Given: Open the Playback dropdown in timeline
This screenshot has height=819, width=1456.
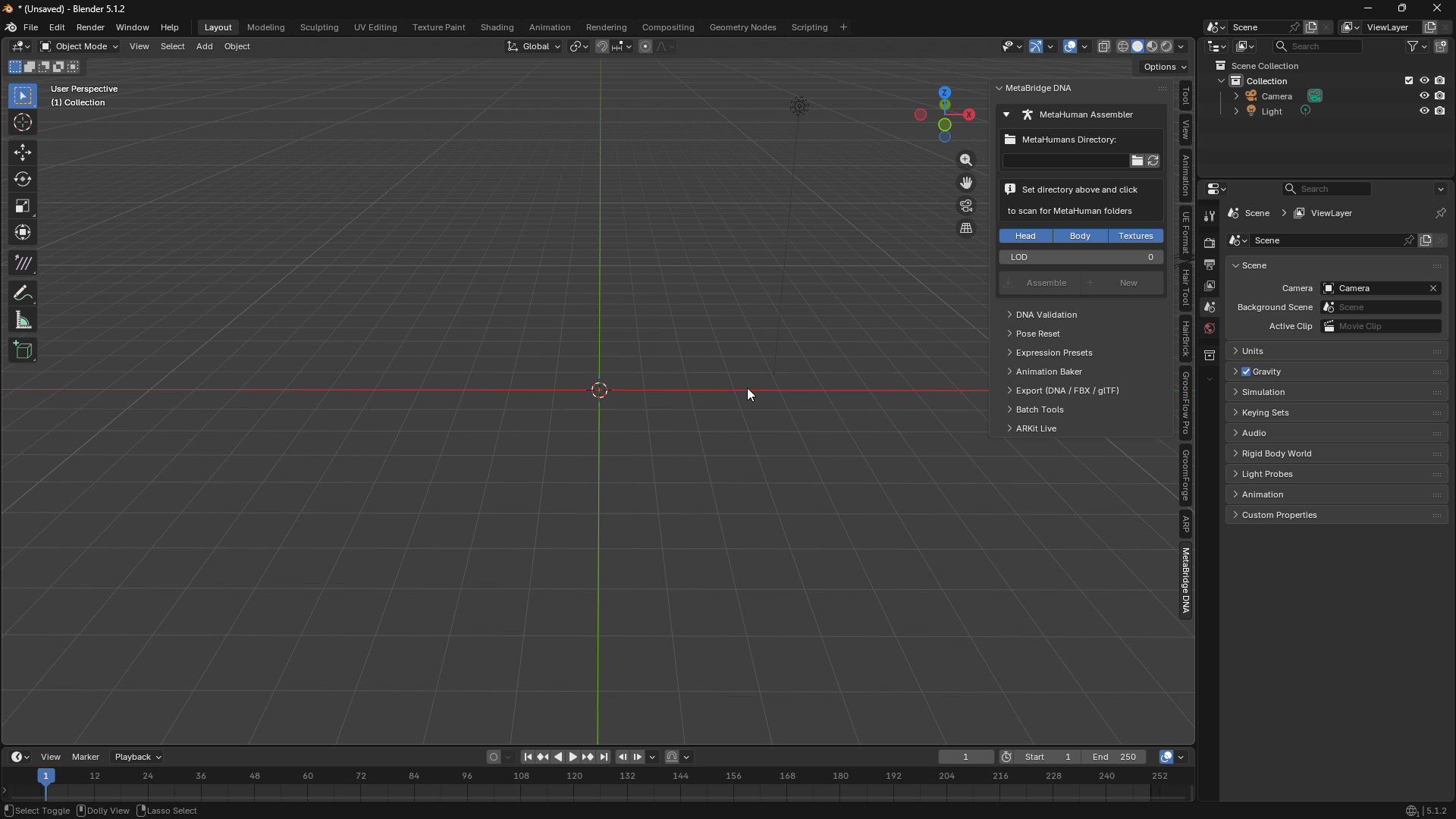Looking at the screenshot, I should pos(137,757).
